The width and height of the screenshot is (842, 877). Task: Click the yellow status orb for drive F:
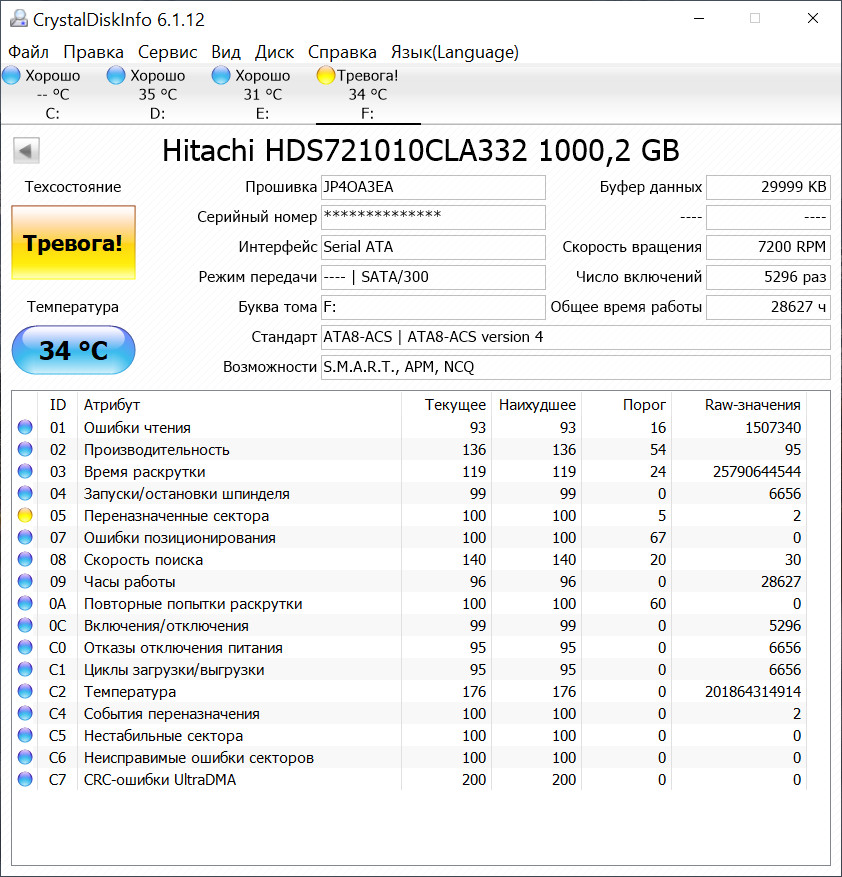(x=326, y=75)
